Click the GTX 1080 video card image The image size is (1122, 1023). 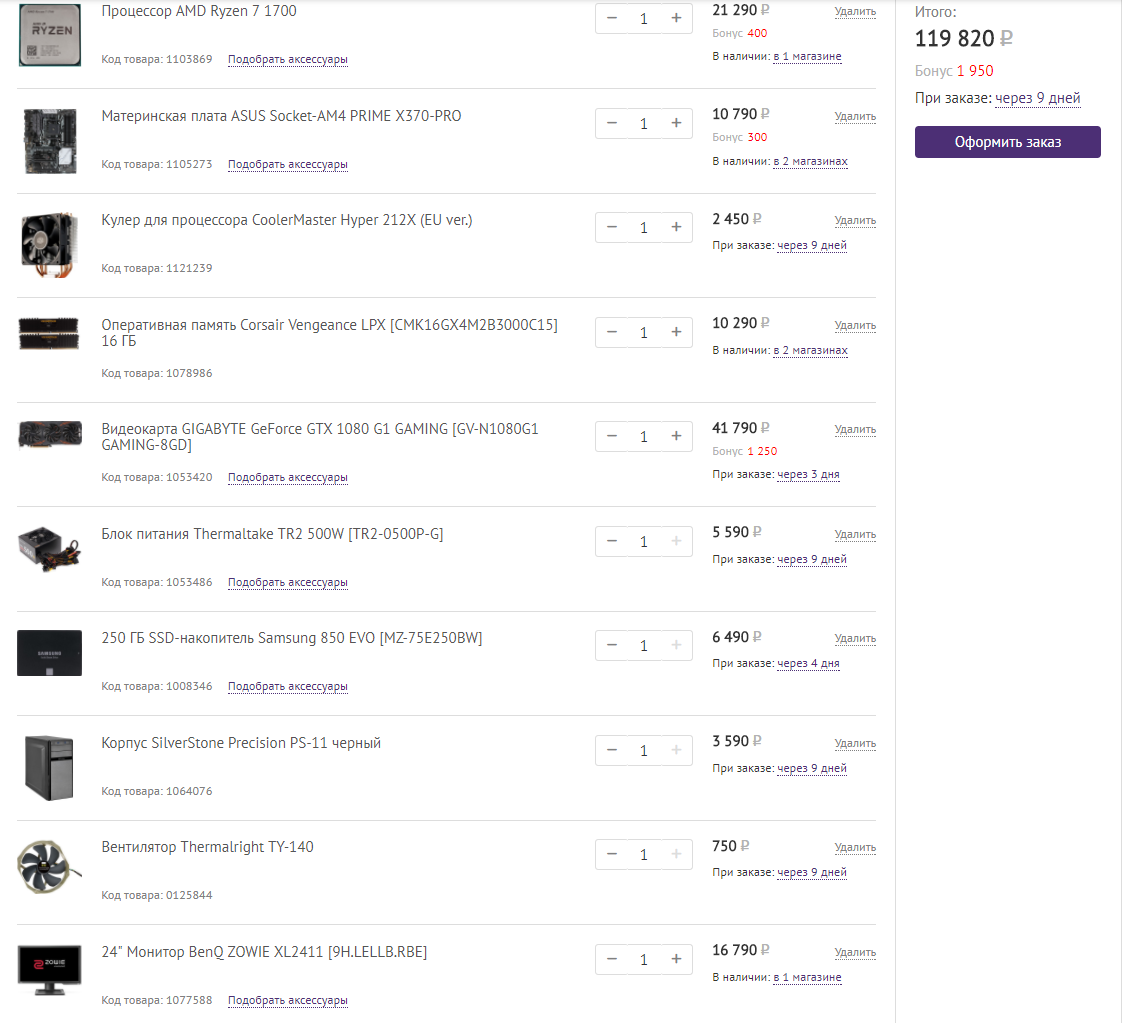tap(49, 436)
